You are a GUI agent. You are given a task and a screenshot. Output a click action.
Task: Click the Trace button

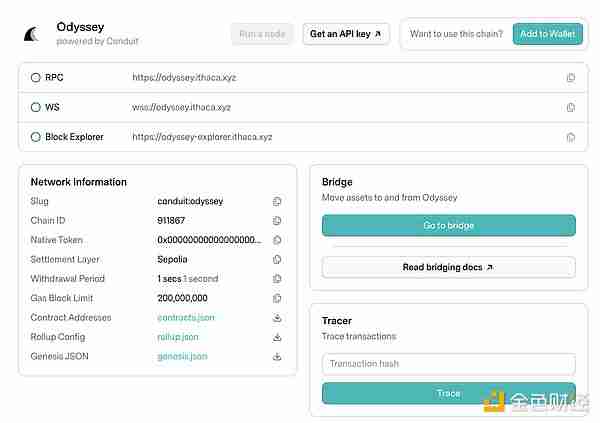point(448,393)
